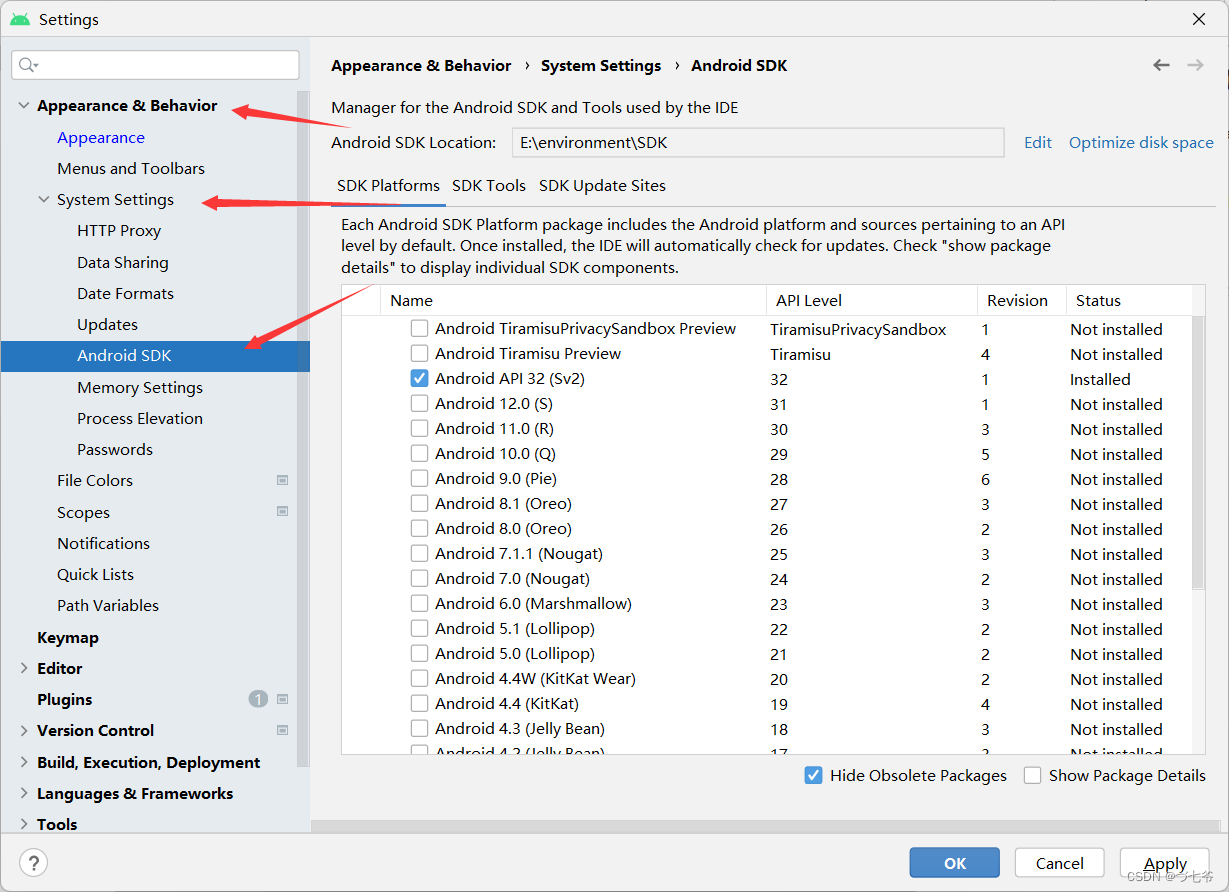Collapse the Appearance & Behavior section
1229x892 pixels.
pyautogui.click(x=24, y=105)
